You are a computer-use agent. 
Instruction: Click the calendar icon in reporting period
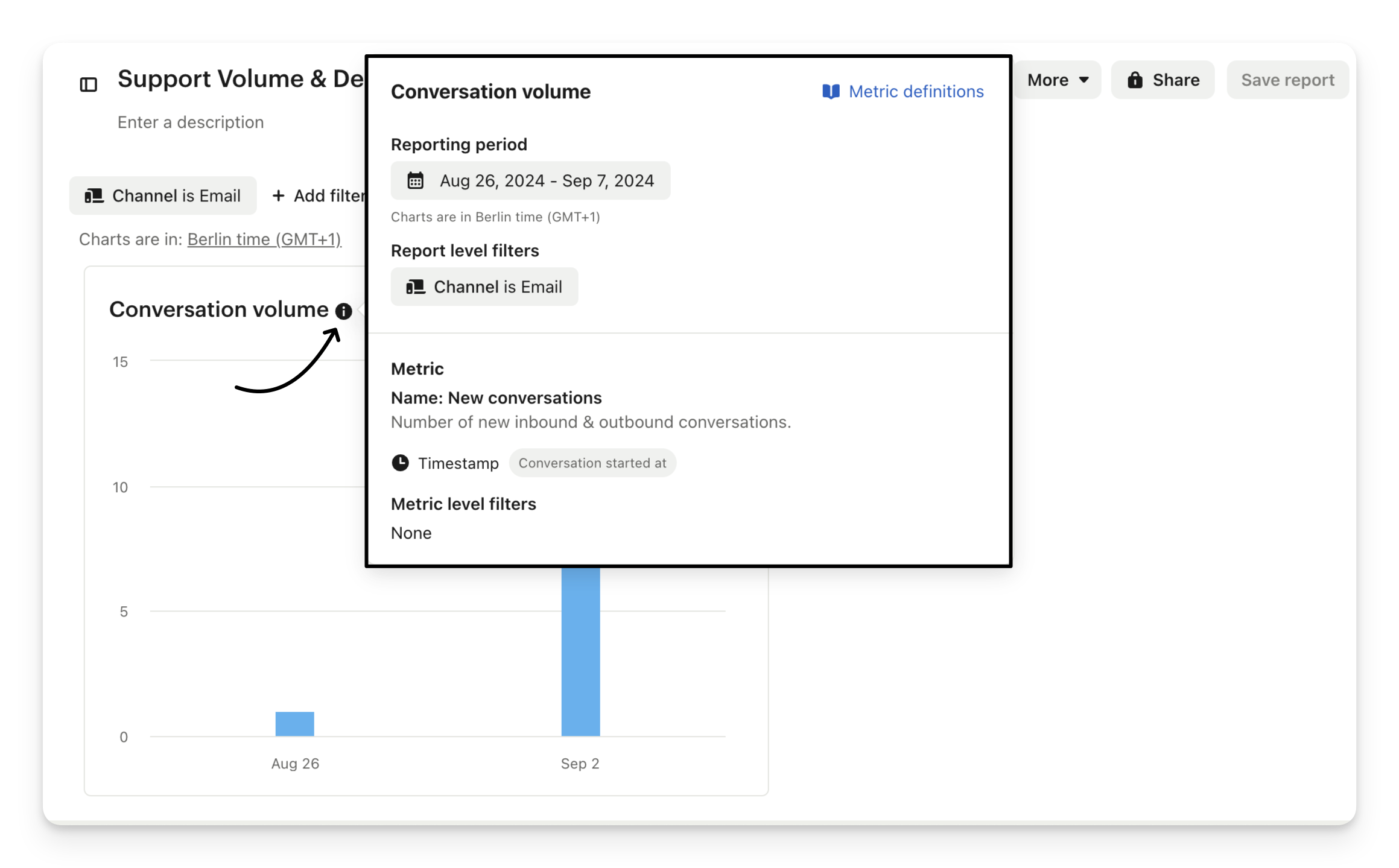[x=415, y=181]
